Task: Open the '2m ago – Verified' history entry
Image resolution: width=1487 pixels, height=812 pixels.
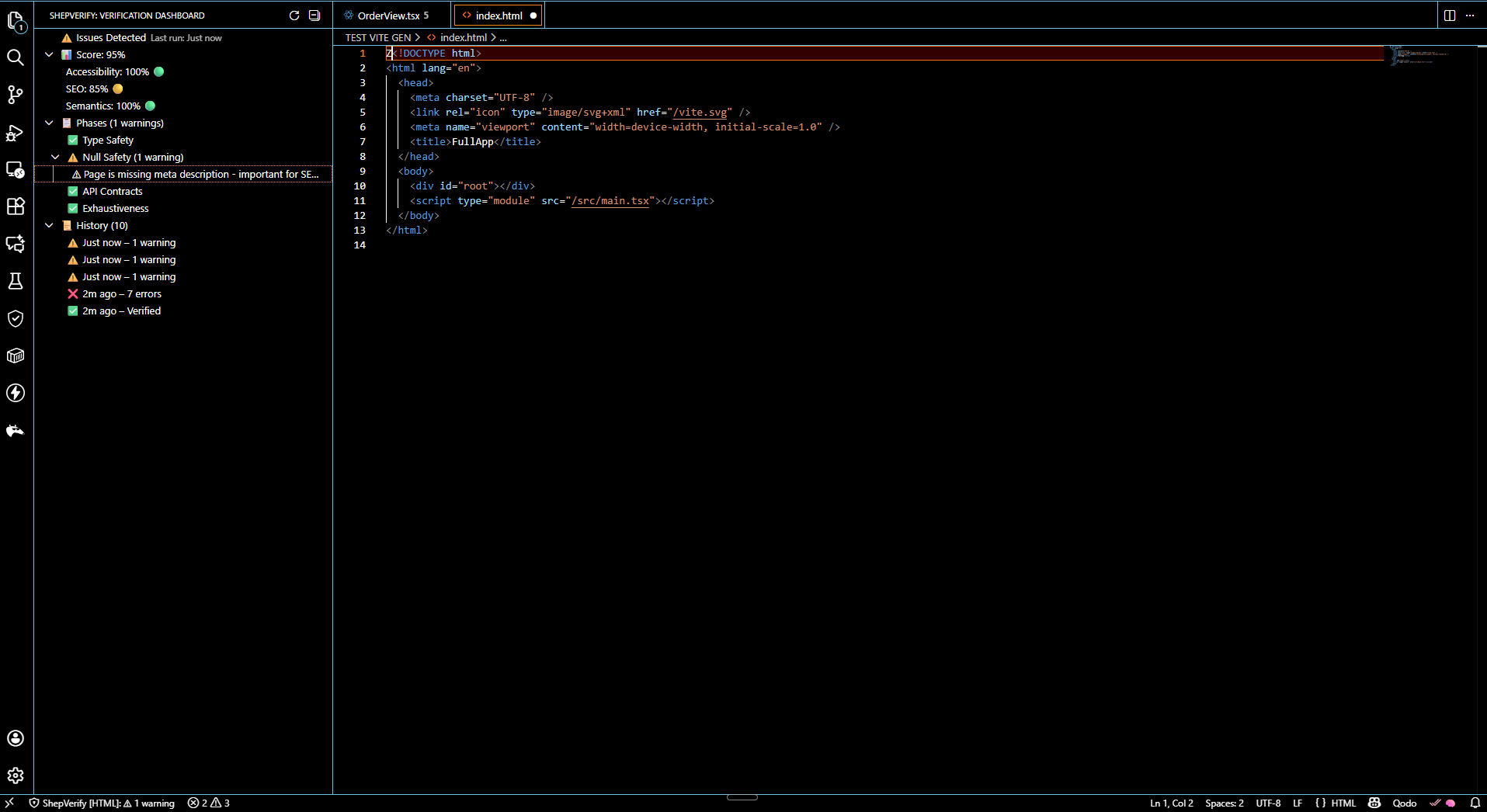Action: pos(183,311)
